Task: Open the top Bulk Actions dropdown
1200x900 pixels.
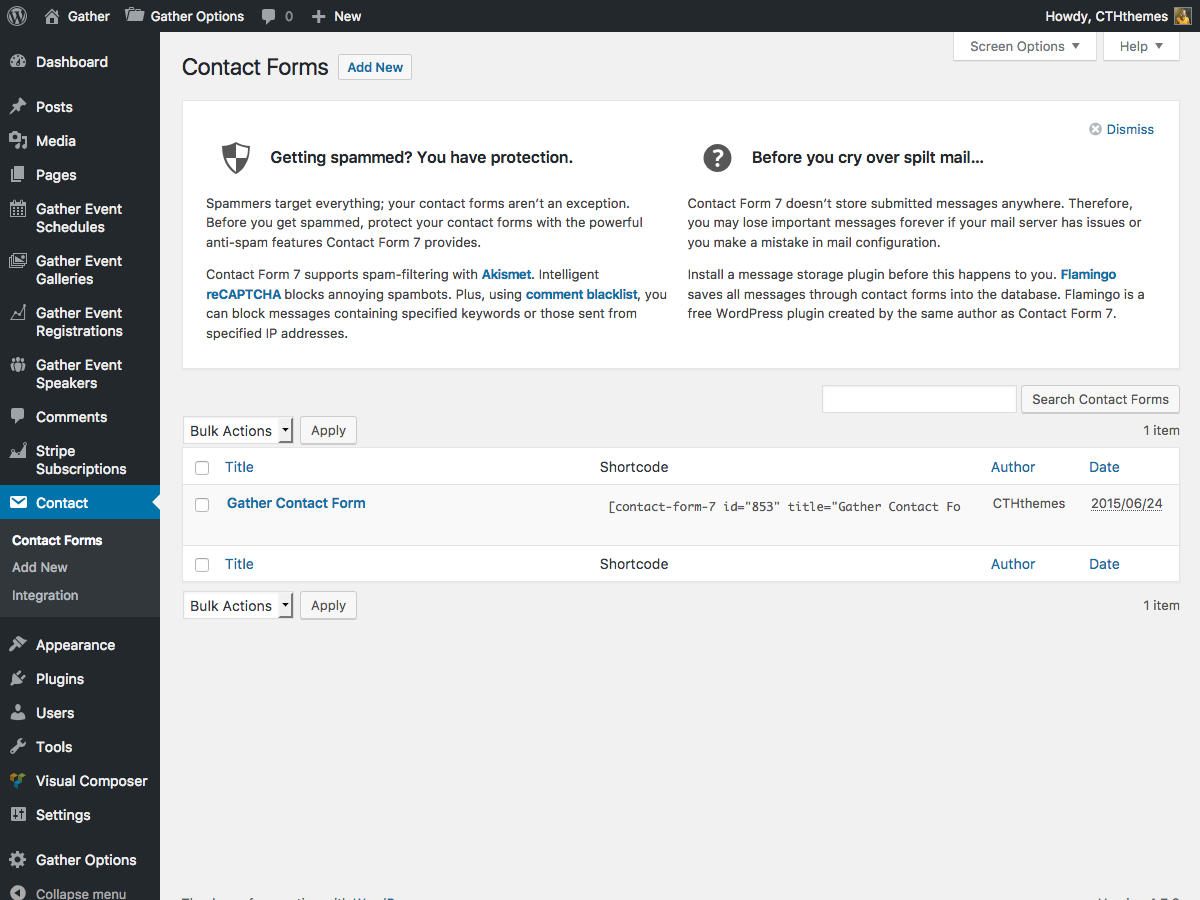Action: tap(239, 431)
